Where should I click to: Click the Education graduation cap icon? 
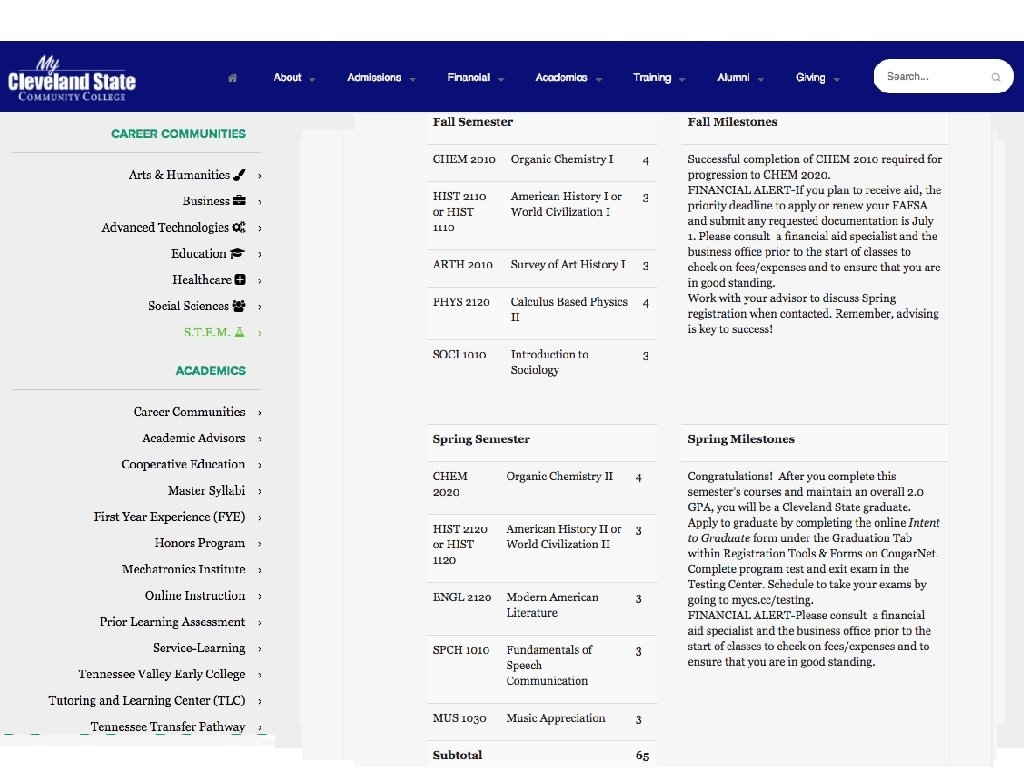237,253
